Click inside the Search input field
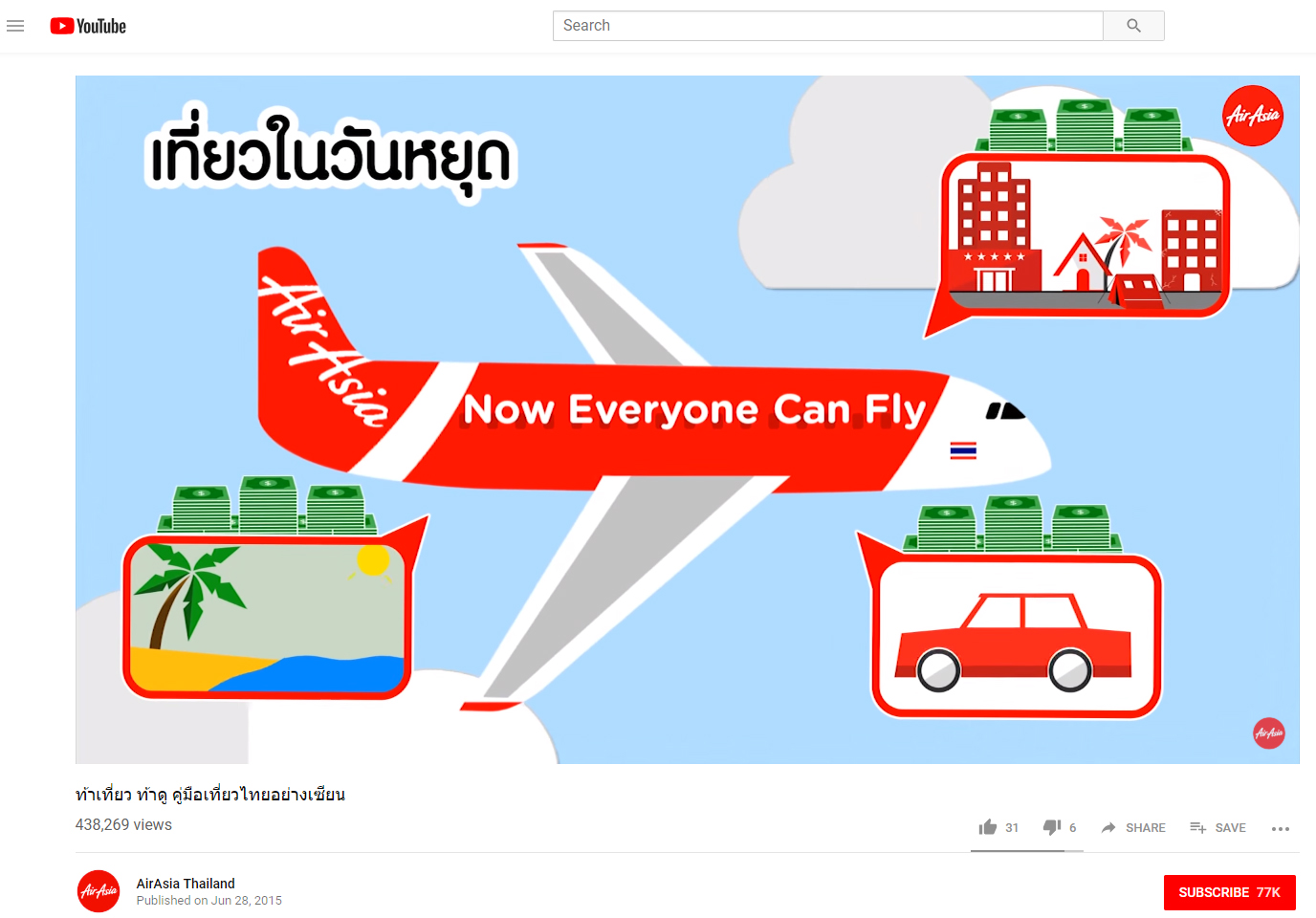This screenshot has height=918, width=1316. [828, 26]
